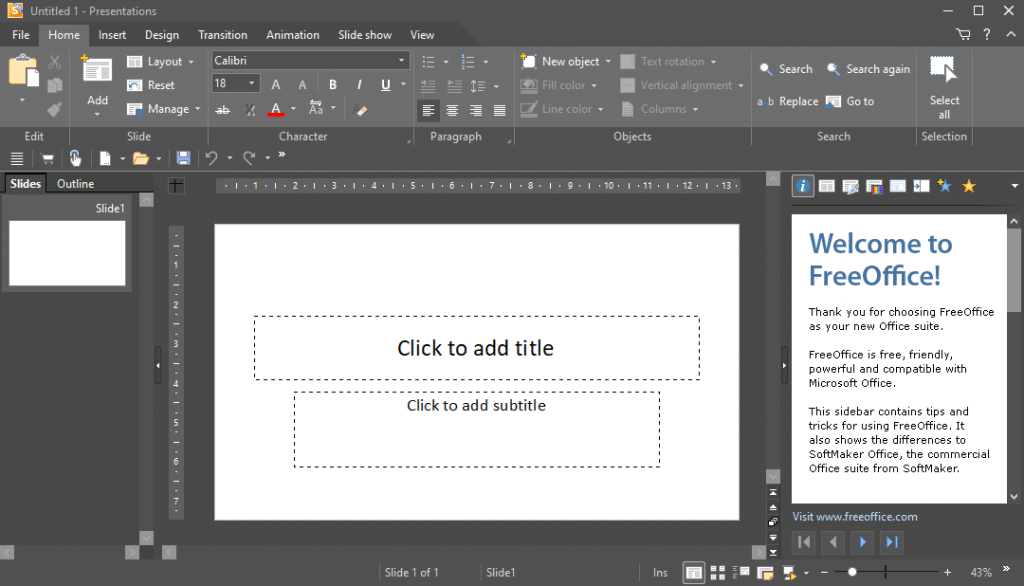
Task: Click the Reset slide button
Action: (x=151, y=85)
